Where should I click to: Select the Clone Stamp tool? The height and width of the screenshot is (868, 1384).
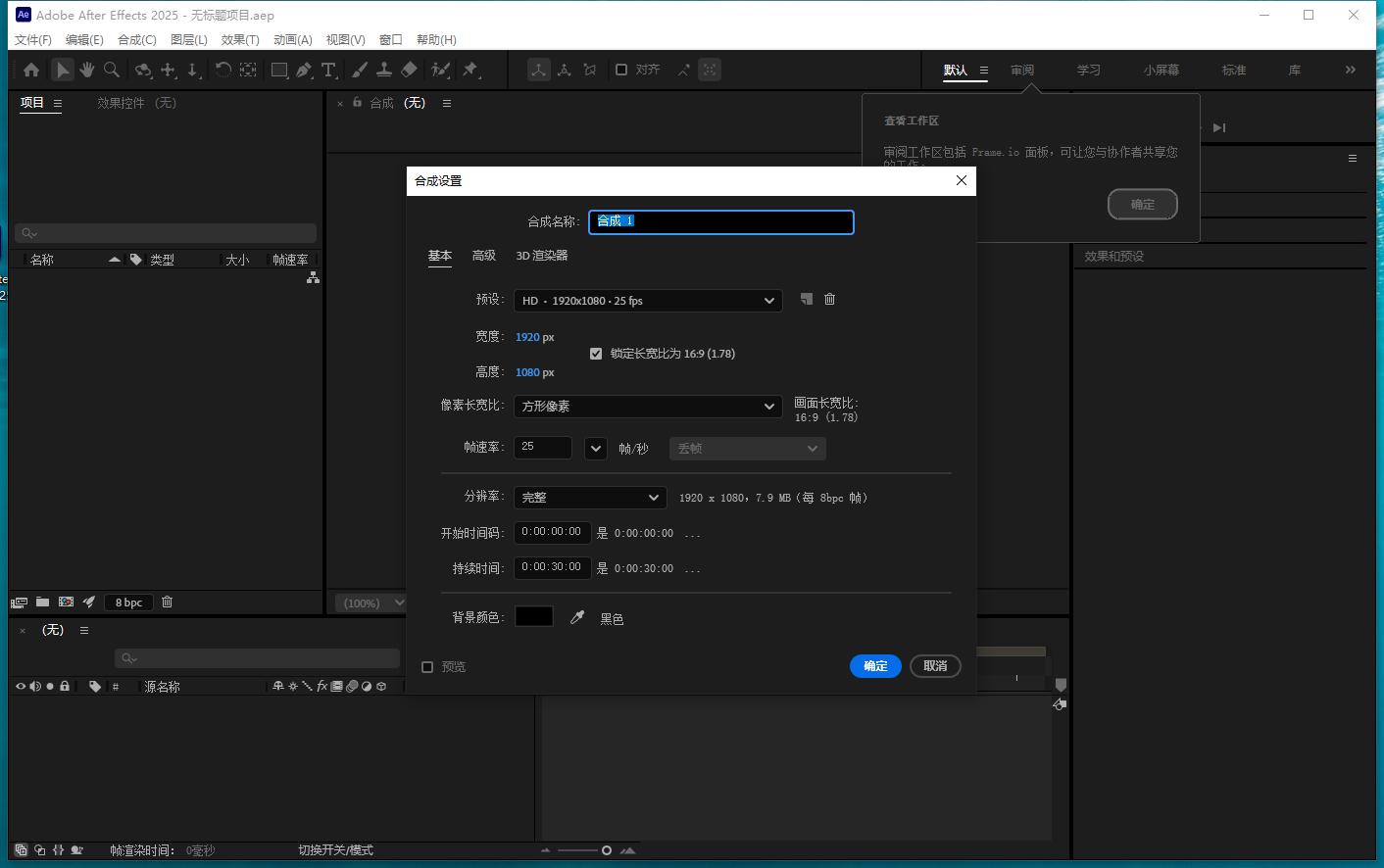(x=384, y=70)
